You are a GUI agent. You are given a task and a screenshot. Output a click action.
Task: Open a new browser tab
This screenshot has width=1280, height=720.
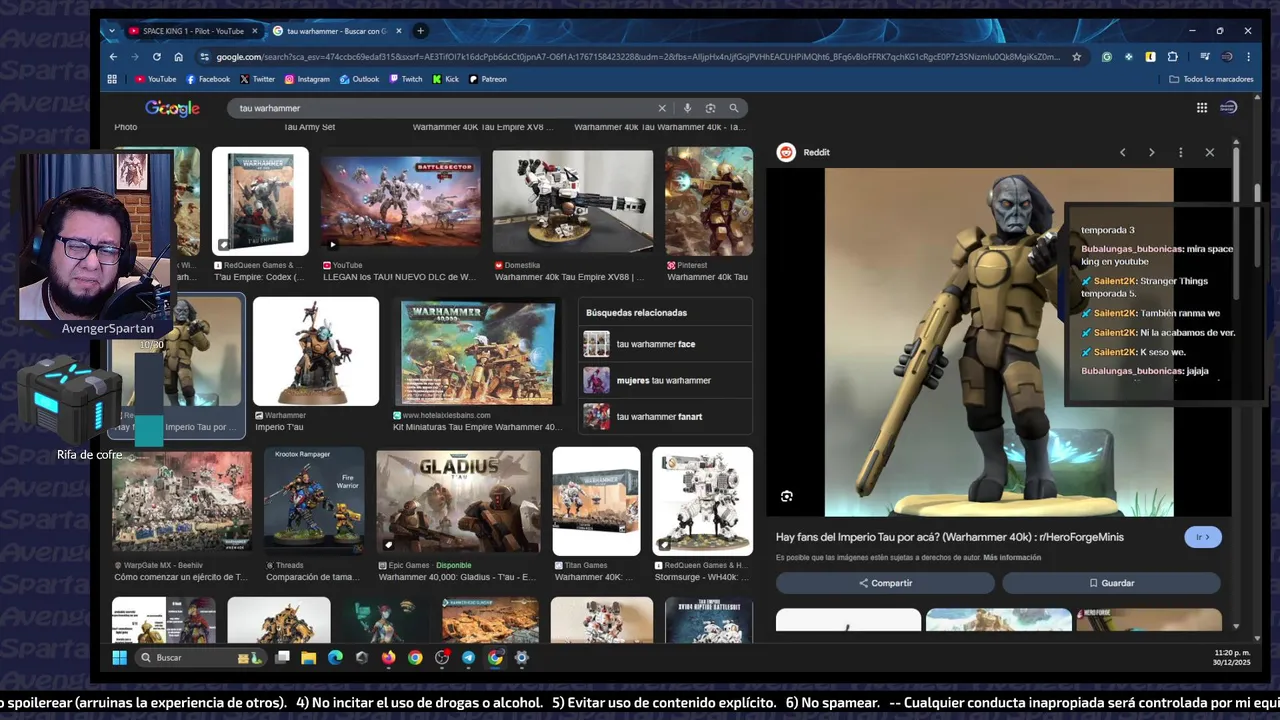(x=420, y=31)
